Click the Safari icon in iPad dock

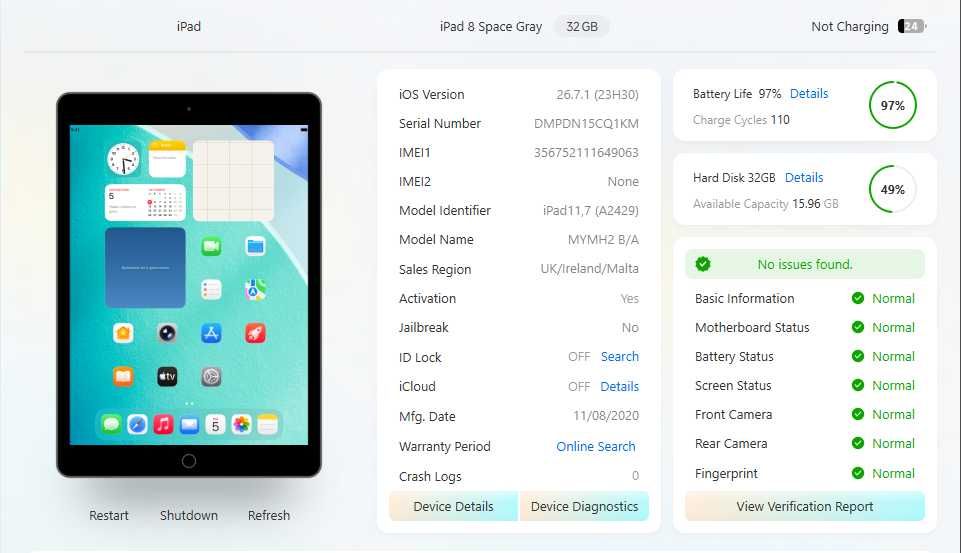pyautogui.click(x=137, y=424)
